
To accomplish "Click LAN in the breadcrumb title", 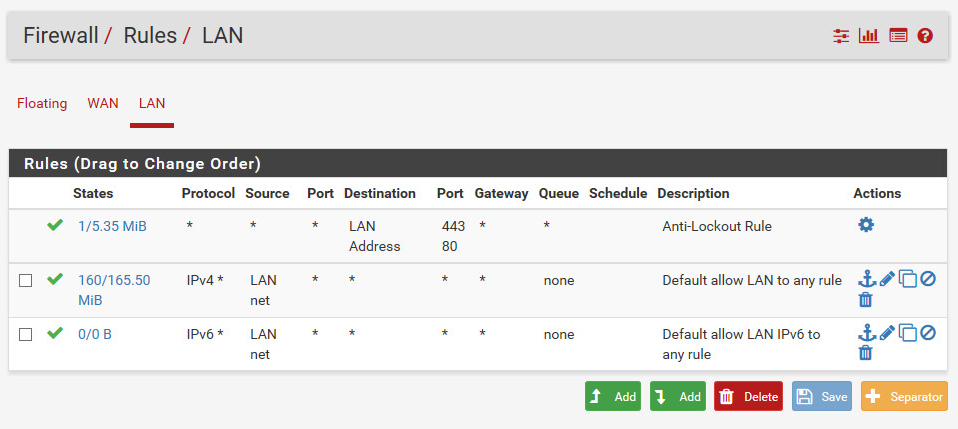I will coord(222,35).
